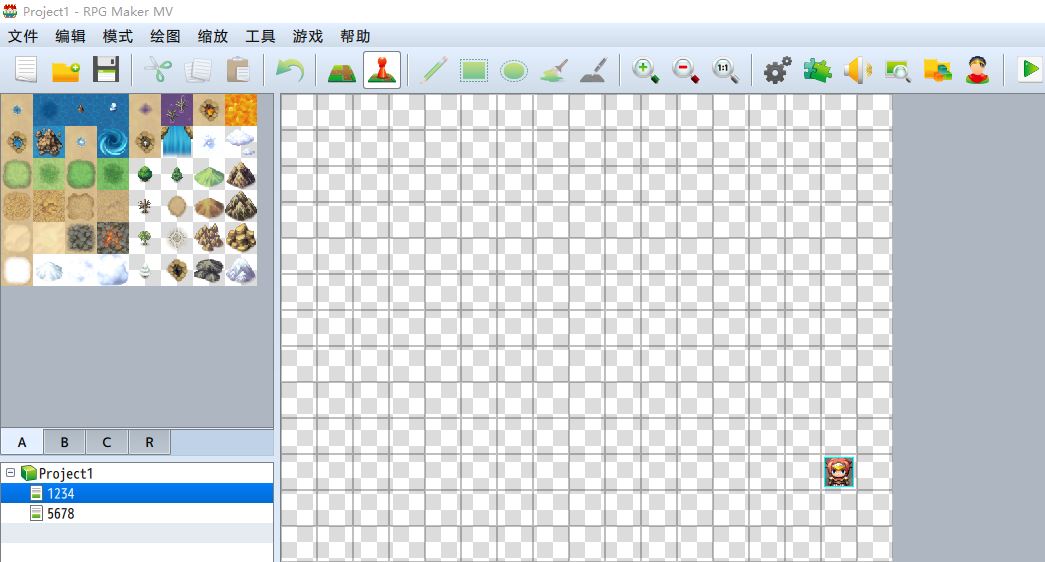
Task: Select the Ellipse drawing tool
Action: coord(514,70)
